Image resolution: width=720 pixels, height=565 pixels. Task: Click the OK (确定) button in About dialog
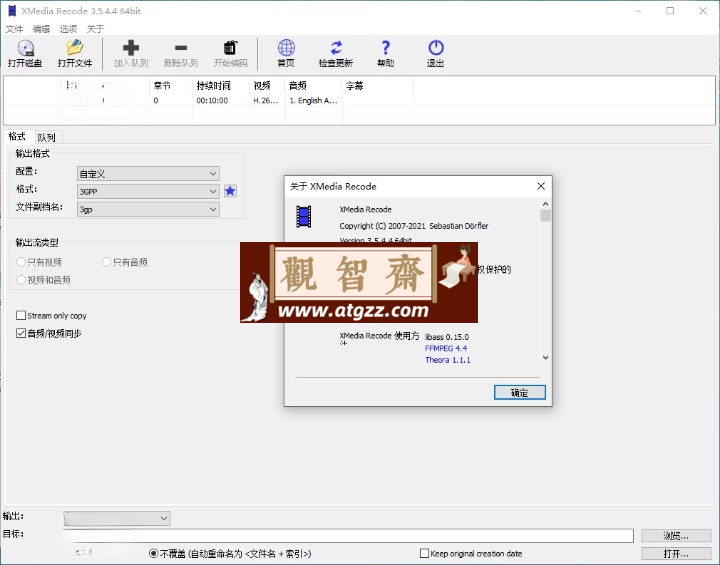pos(520,392)
